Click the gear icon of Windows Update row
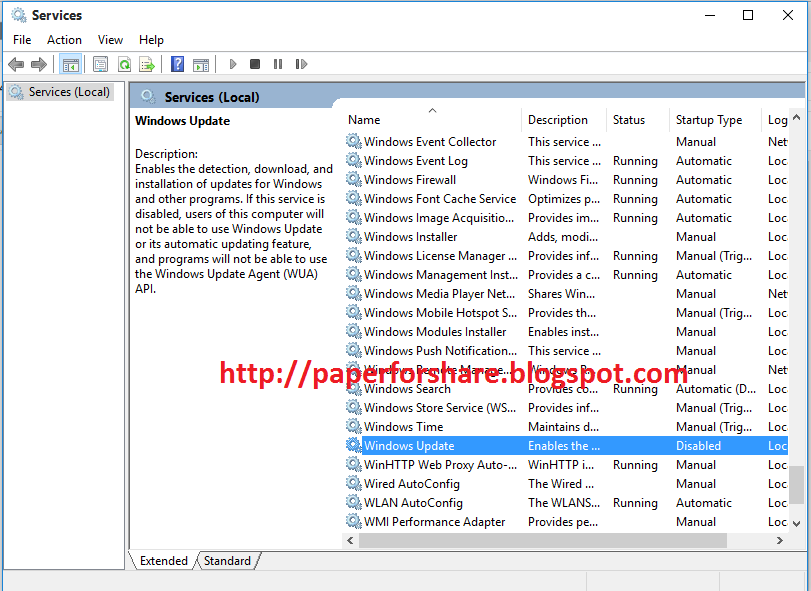This screenshot has width=811, height=591. [x=354, y=445]
